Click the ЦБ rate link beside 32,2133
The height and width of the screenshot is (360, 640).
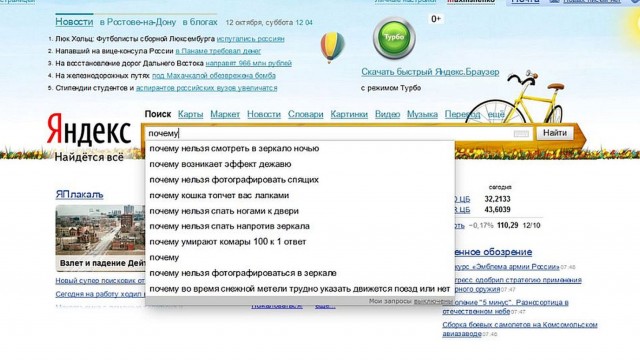click(x=462, y=199)
